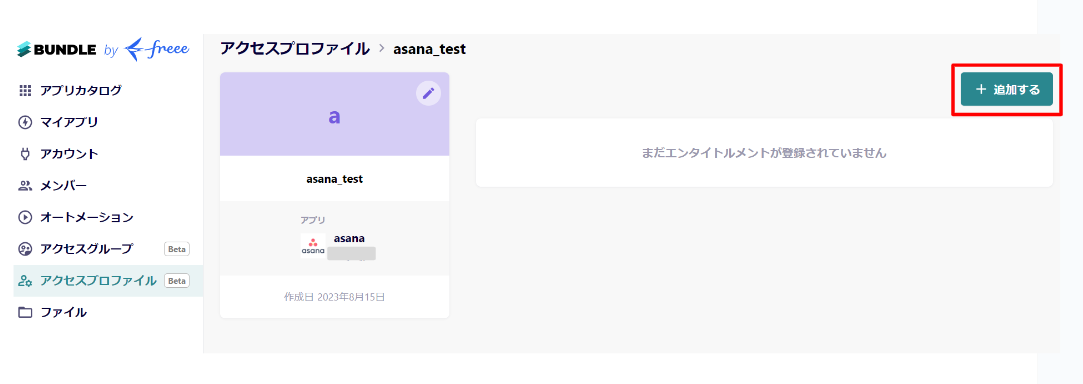Click the アカウント plug icon
Screen dimensions: 1083x384
coord(26,154)
